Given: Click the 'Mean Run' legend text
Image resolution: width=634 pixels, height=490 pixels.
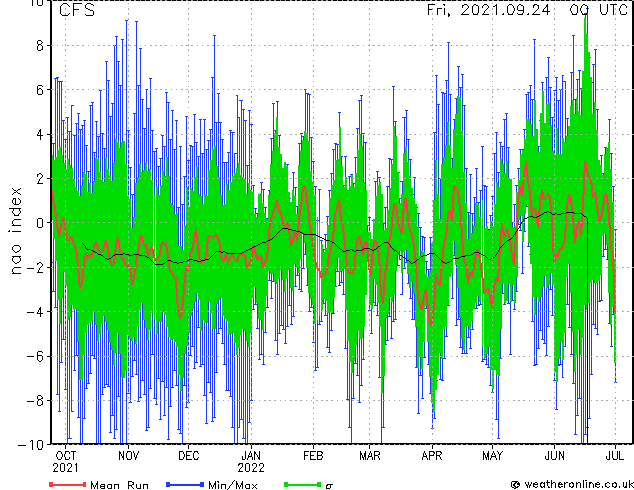Looking at the screenshot, I should [x=119, y=485].
